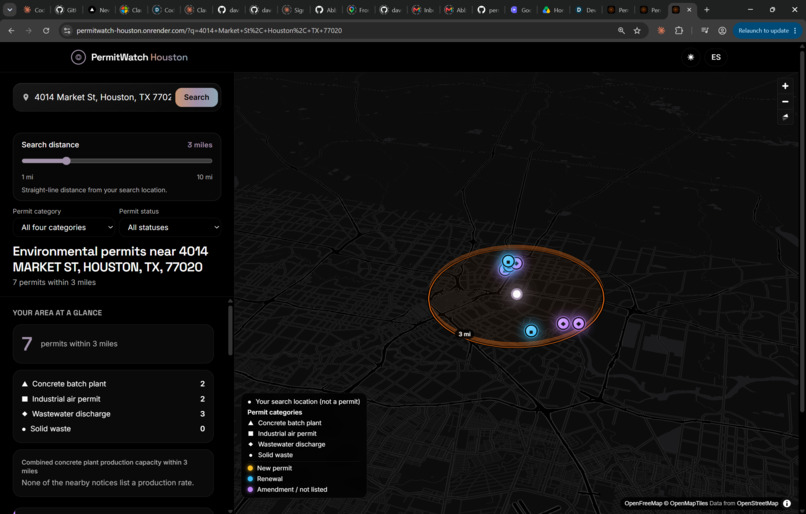The image size is (806, 514).
Task: Click the blue marker at top of circle
Action: click(508, 261)
